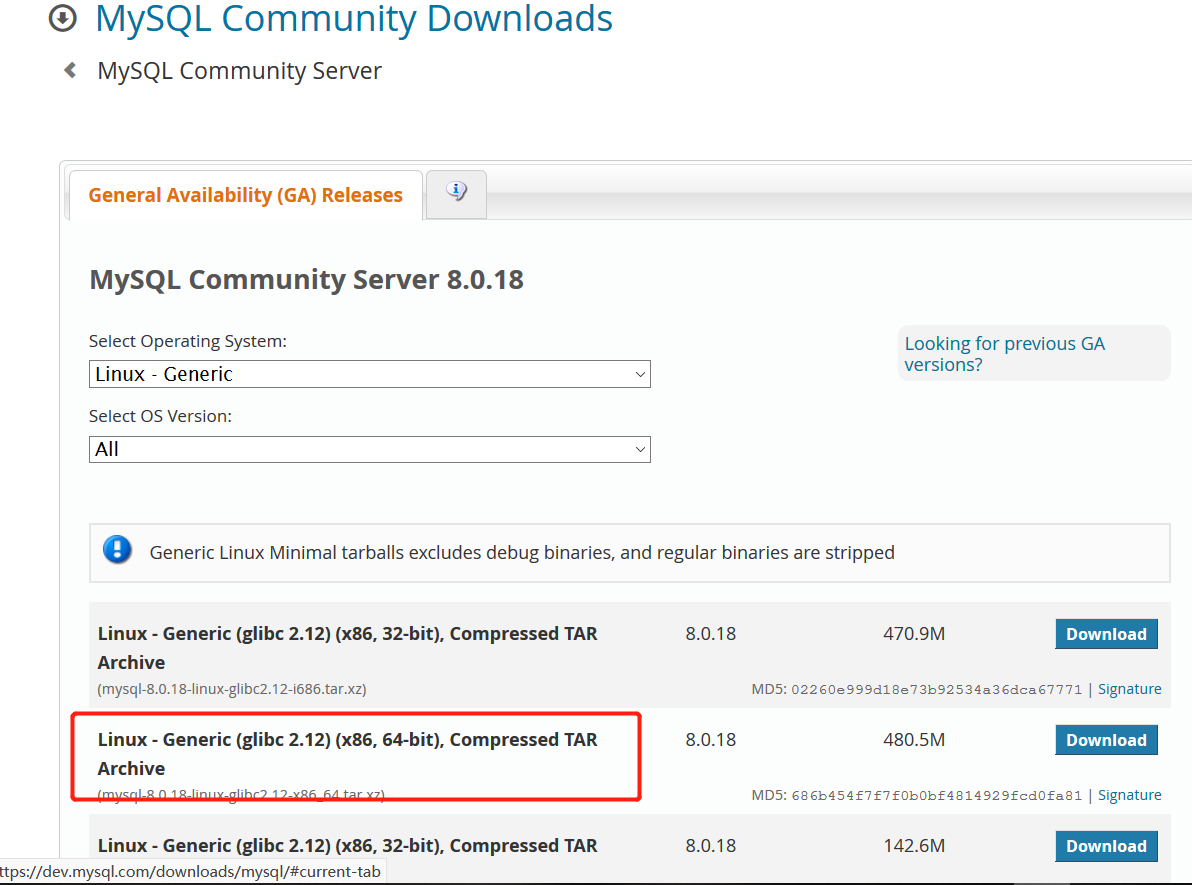
Task: Click the MySQL Community Server breadcrumb
Action: coord(239,71)
